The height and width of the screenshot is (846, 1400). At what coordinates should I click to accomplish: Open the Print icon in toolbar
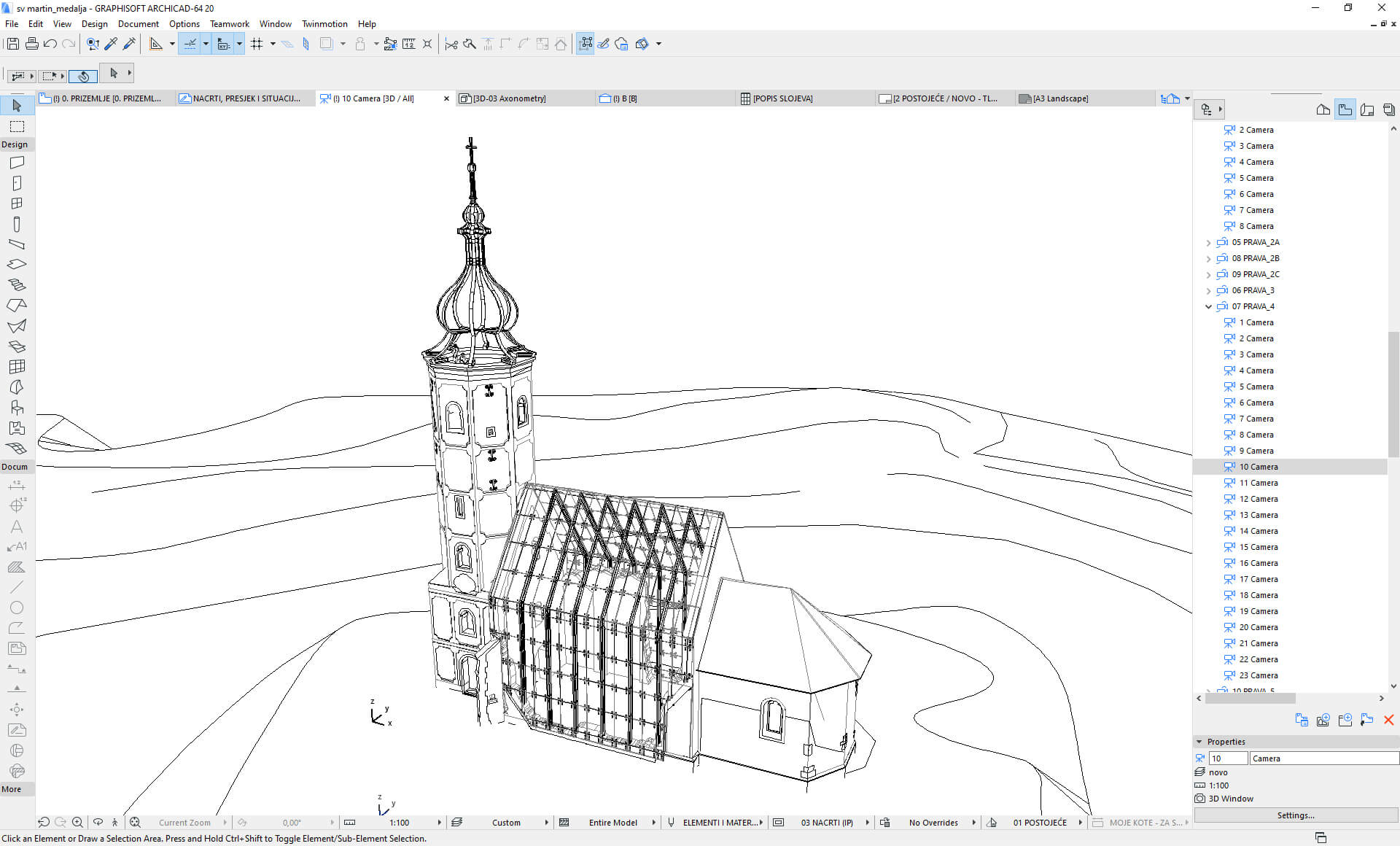(x=31, y=44)
